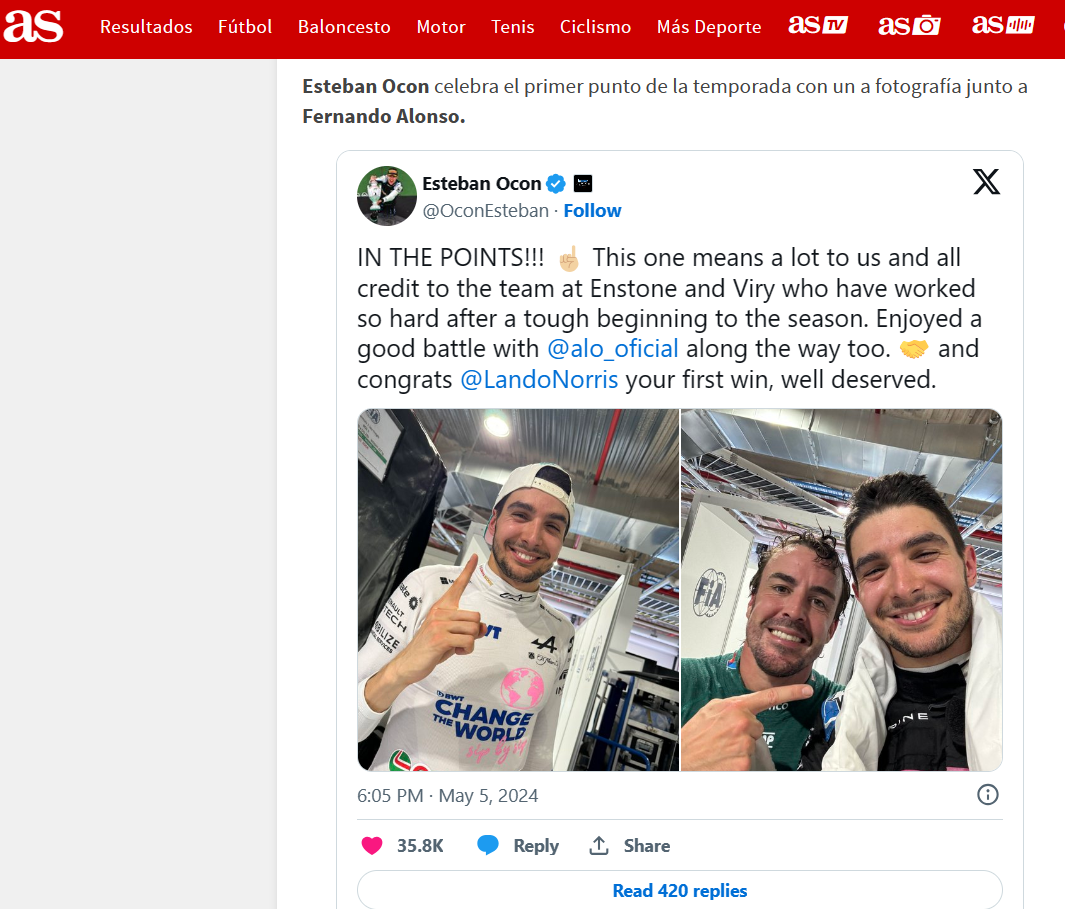This screenshot has height=909, width=1065.
Task: Open the selfie photo with Alonso
Action: [842, 590]
